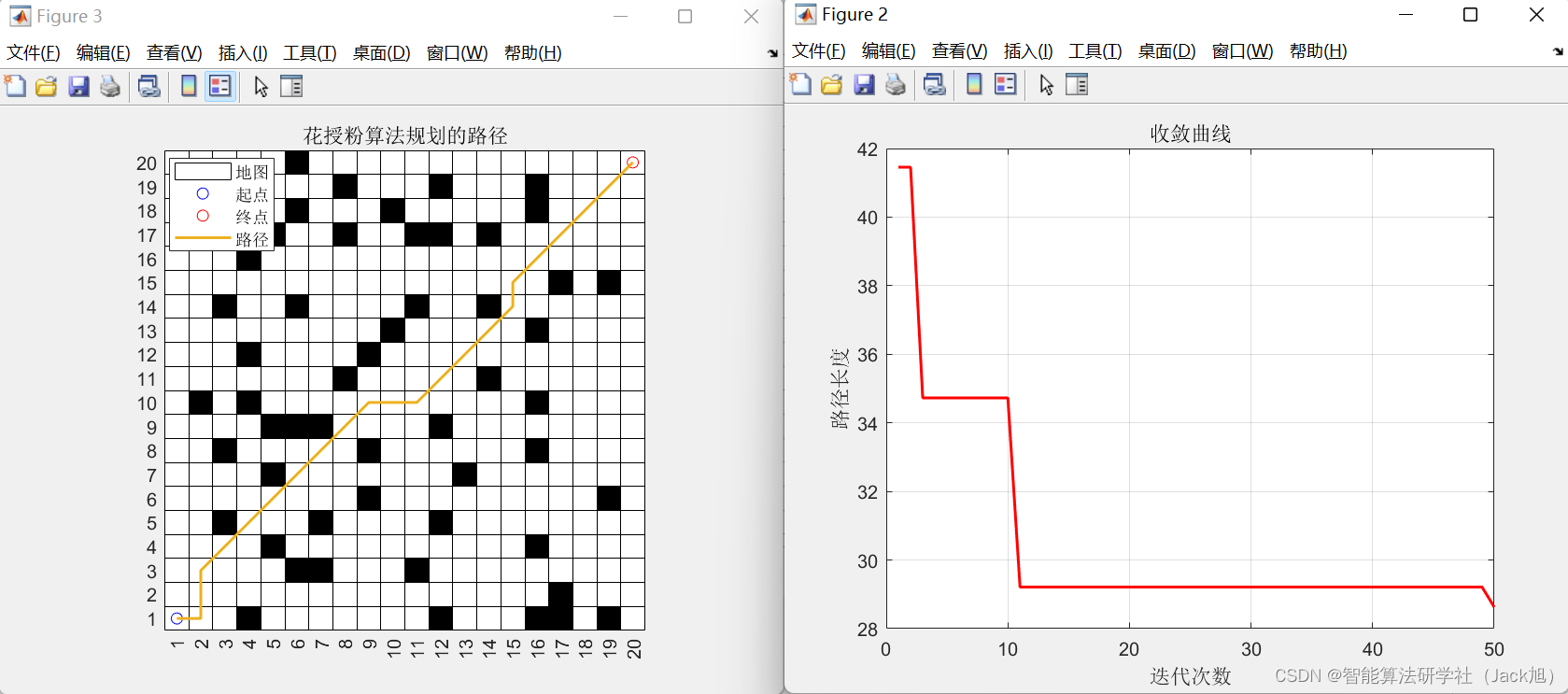Click the red end point marker

[633, 163]
